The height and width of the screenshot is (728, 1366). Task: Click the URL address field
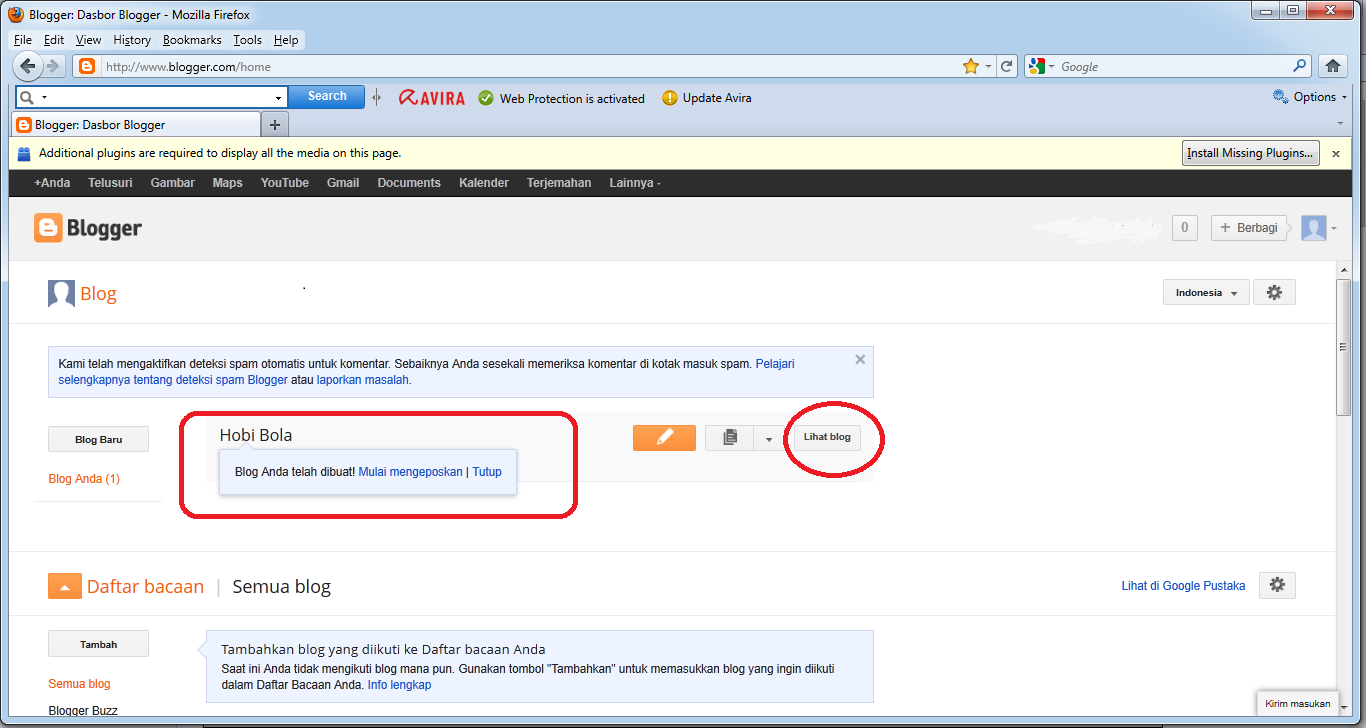pyautogui.click(x=530, y=67)
